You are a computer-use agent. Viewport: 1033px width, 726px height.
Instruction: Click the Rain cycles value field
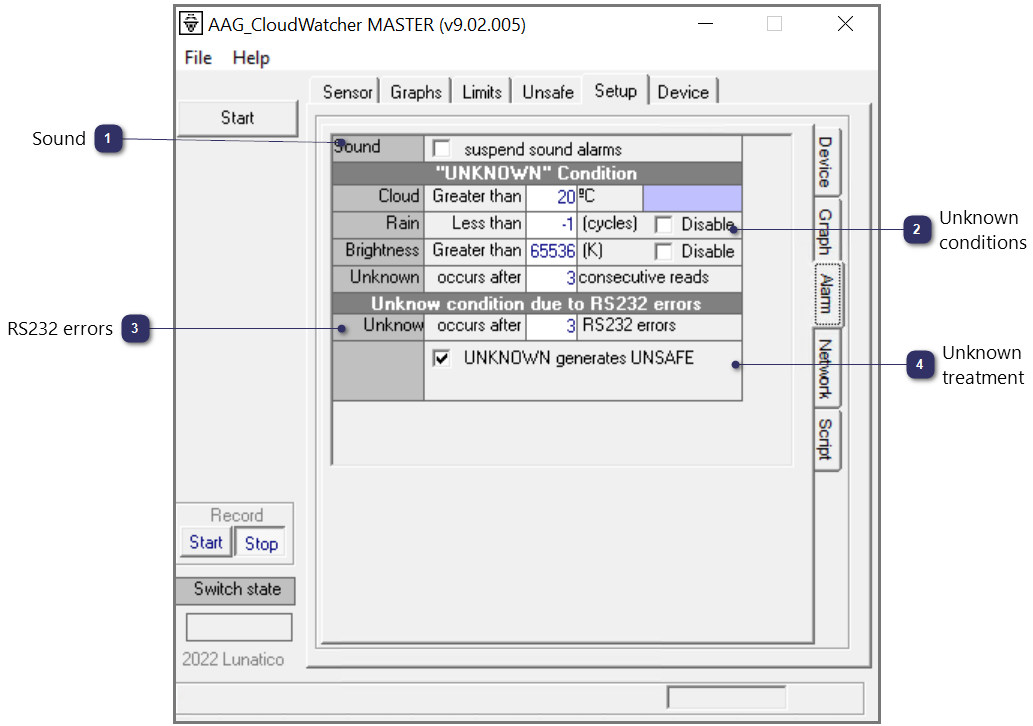pos(551,224)
